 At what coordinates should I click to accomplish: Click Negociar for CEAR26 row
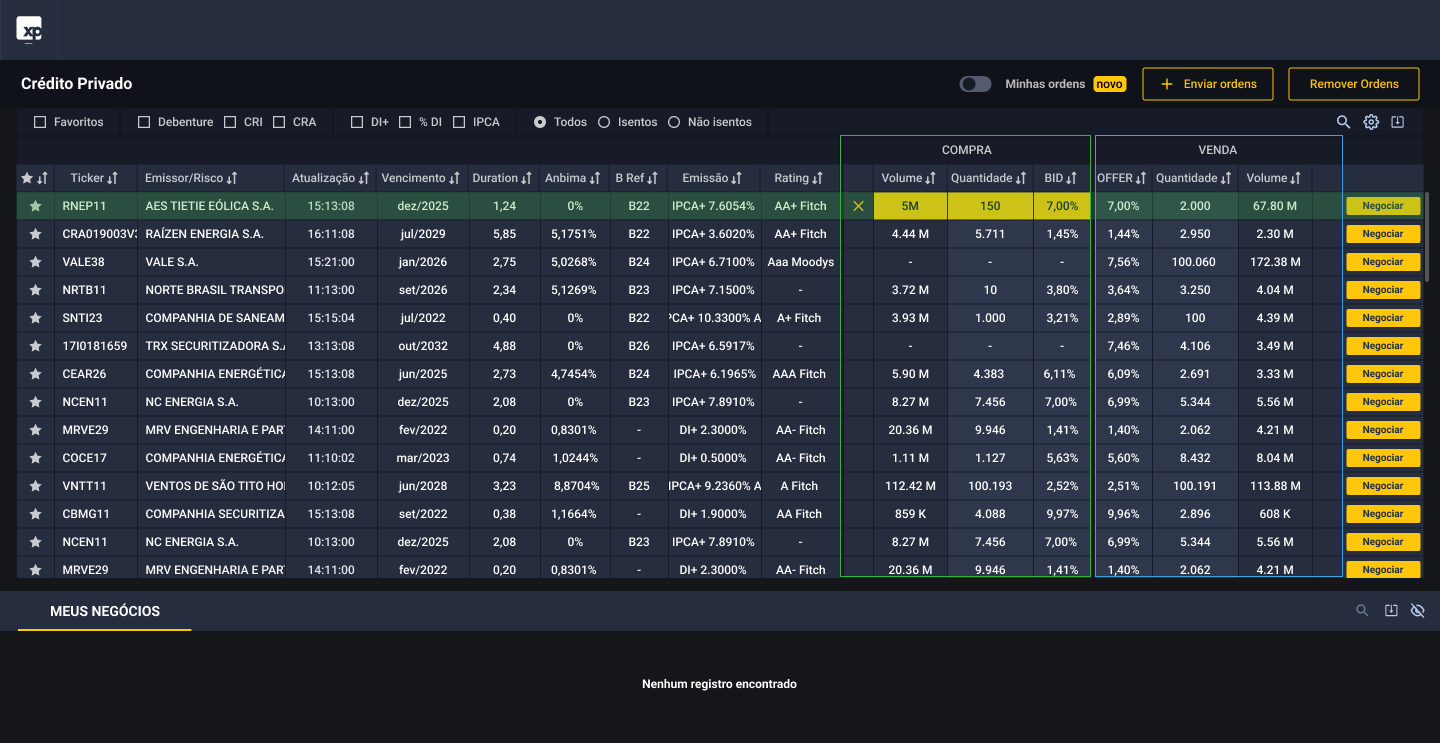[1383, 374]
